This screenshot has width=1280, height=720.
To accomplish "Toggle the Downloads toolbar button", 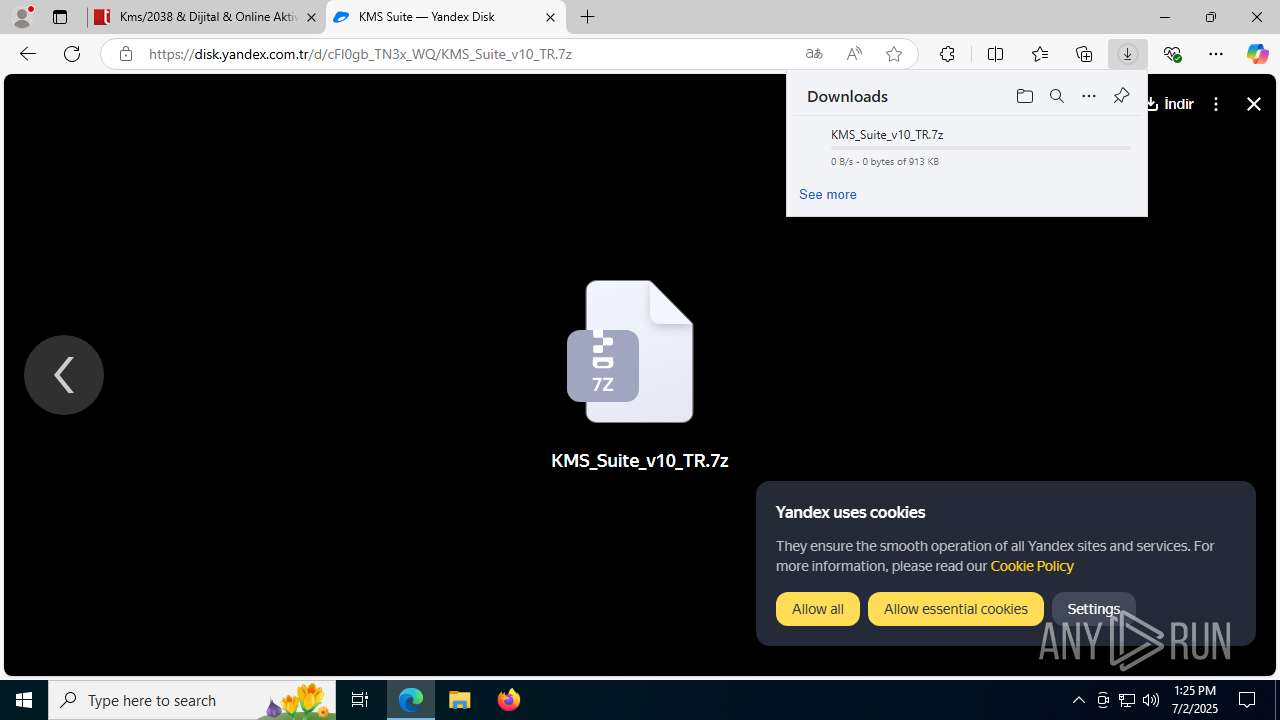I will (x=1128, y=54).
